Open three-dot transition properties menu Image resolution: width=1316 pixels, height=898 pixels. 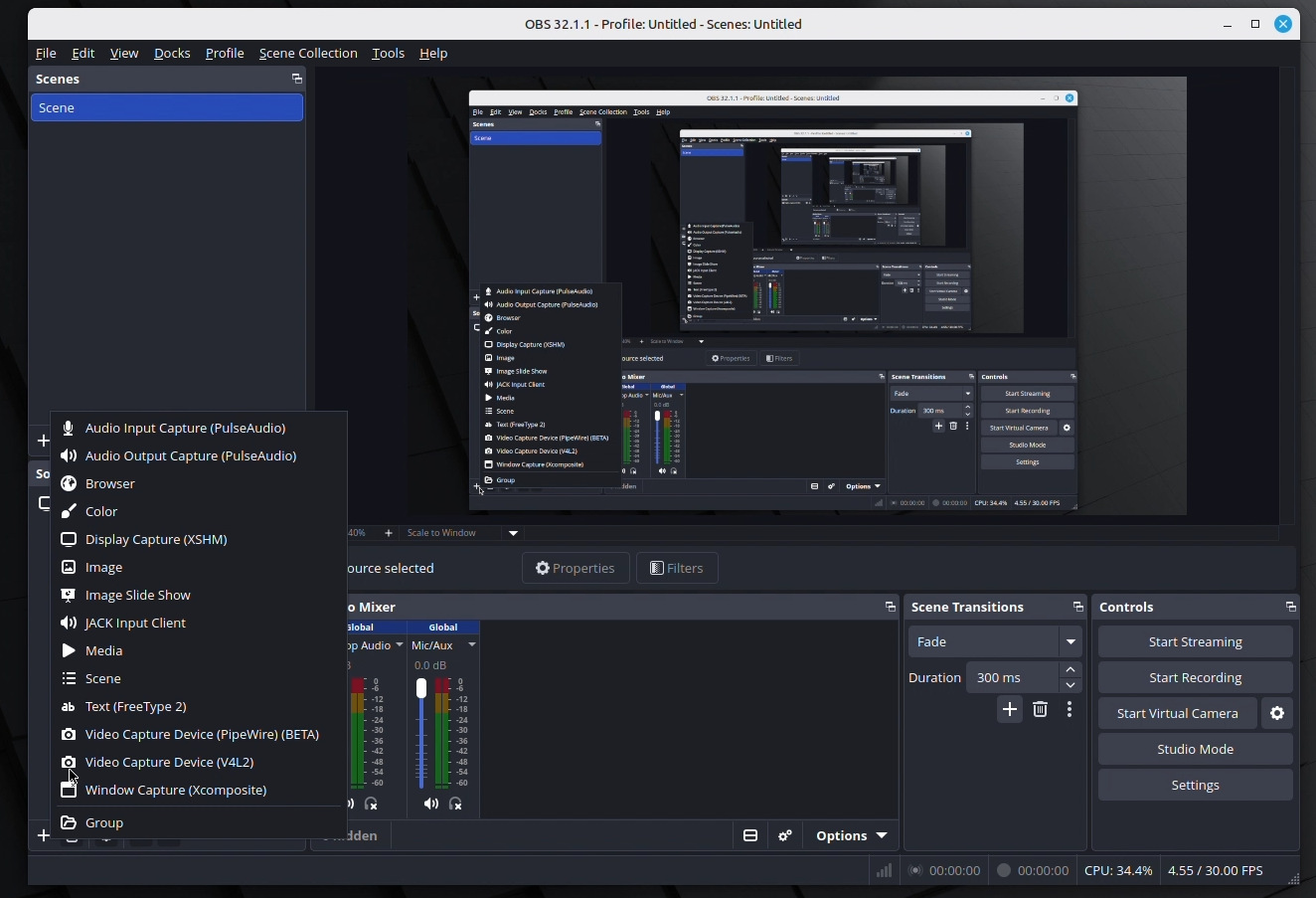[1069, 710]
